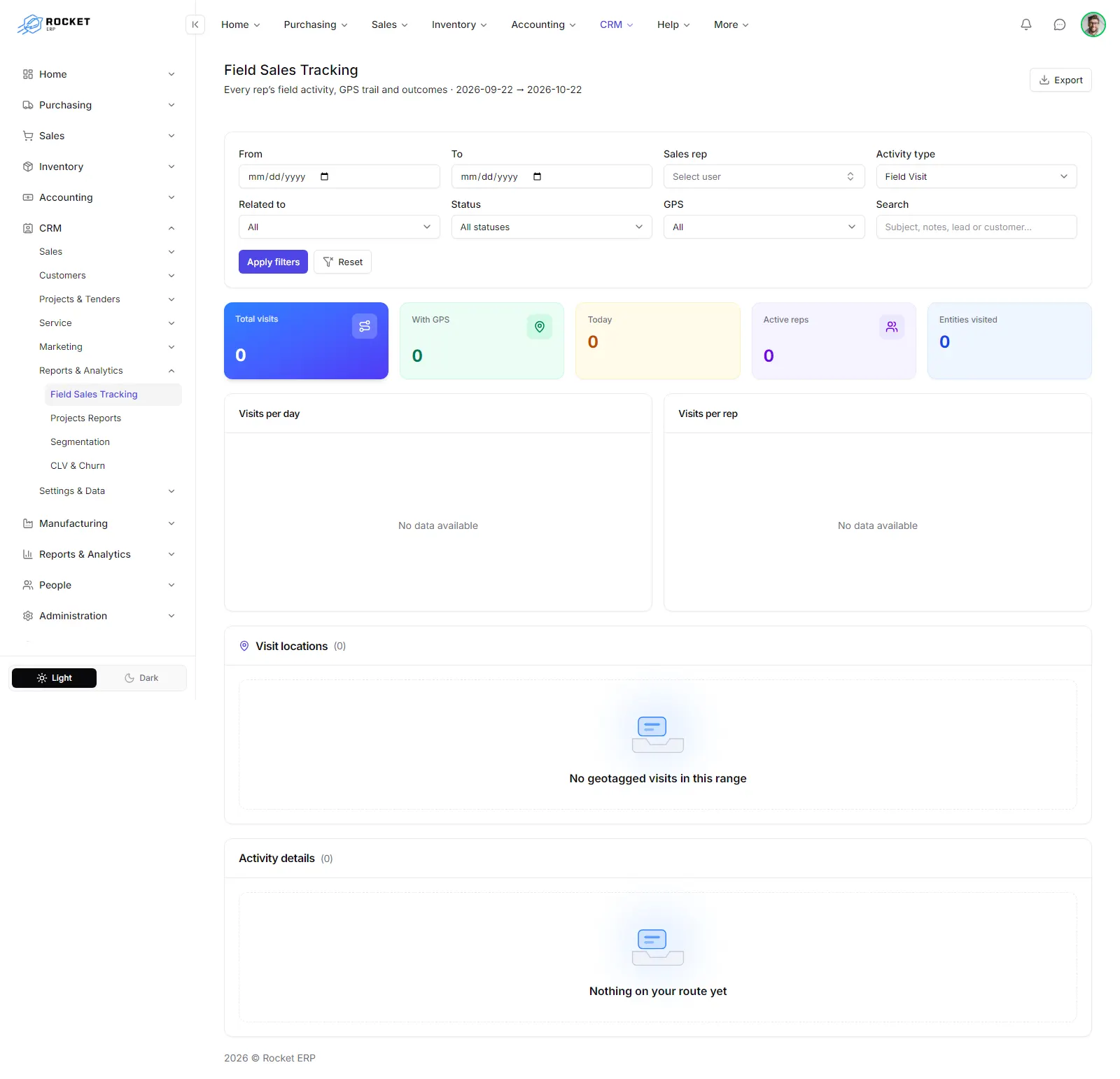Expand Settings & Data submenu
1120x1079 pixels.
[x=106, y=491]
